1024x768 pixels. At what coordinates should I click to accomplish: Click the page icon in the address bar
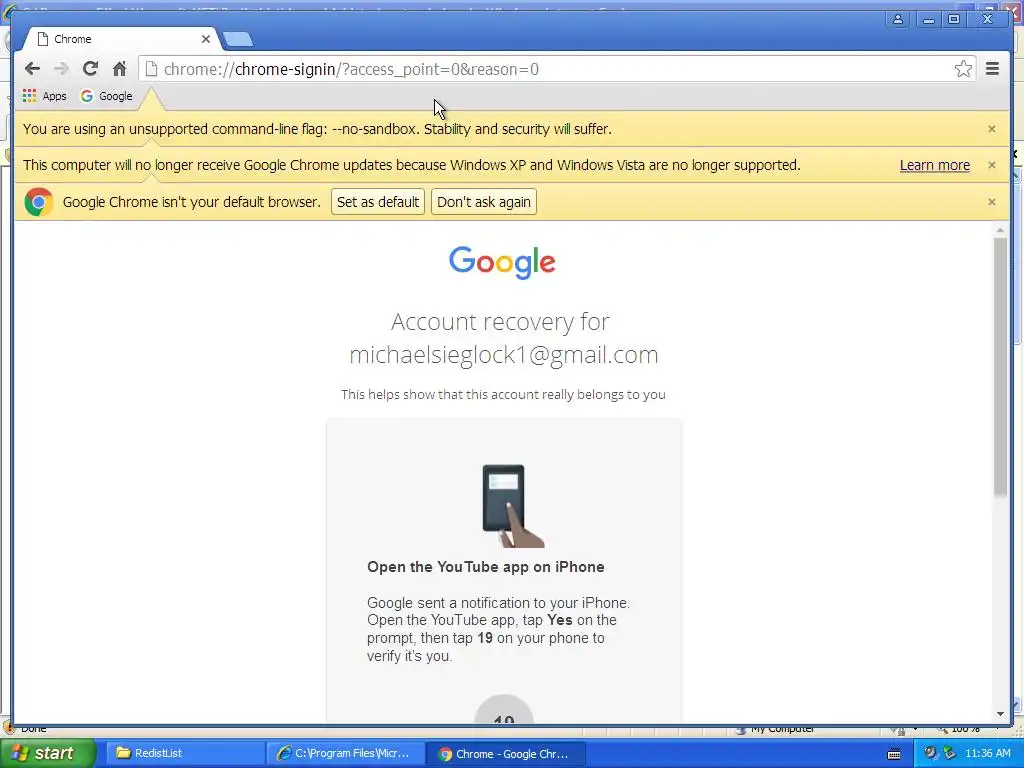151,69
